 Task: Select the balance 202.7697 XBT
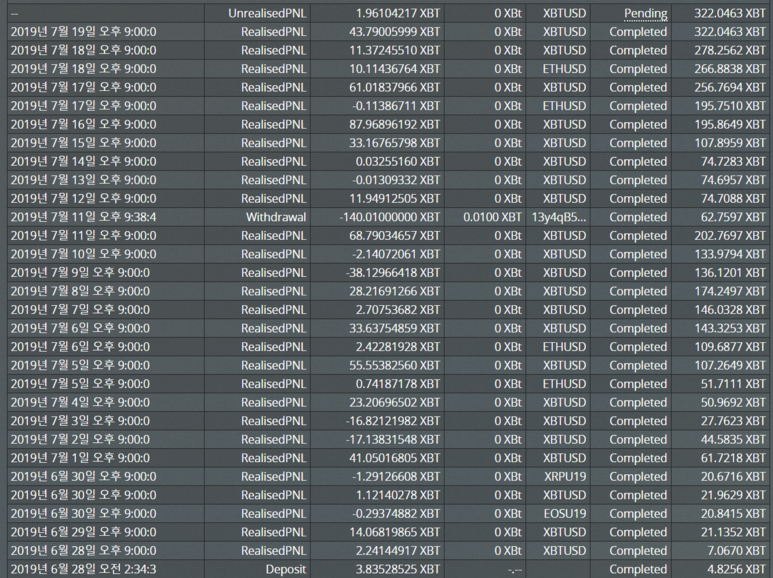click(730, 236)
